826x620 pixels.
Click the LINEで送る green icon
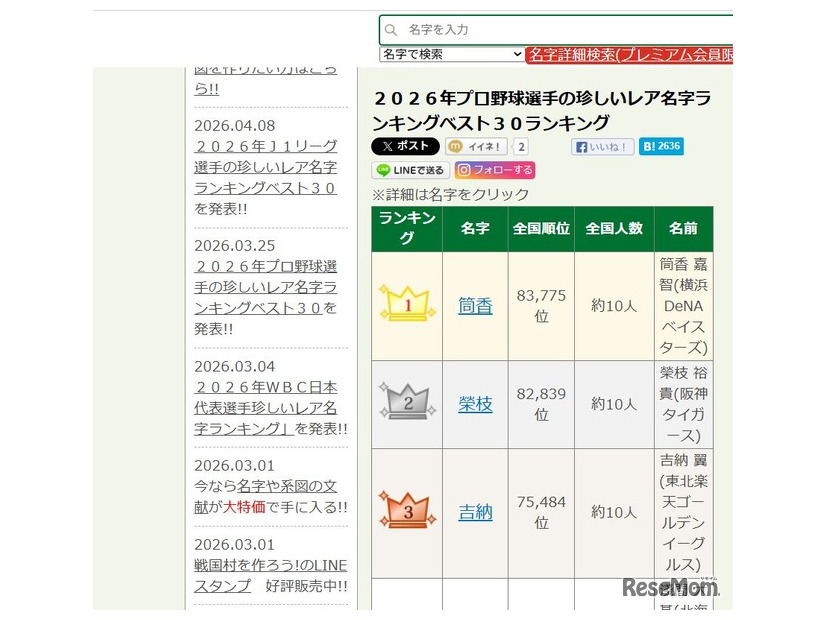tap(410, 170)
